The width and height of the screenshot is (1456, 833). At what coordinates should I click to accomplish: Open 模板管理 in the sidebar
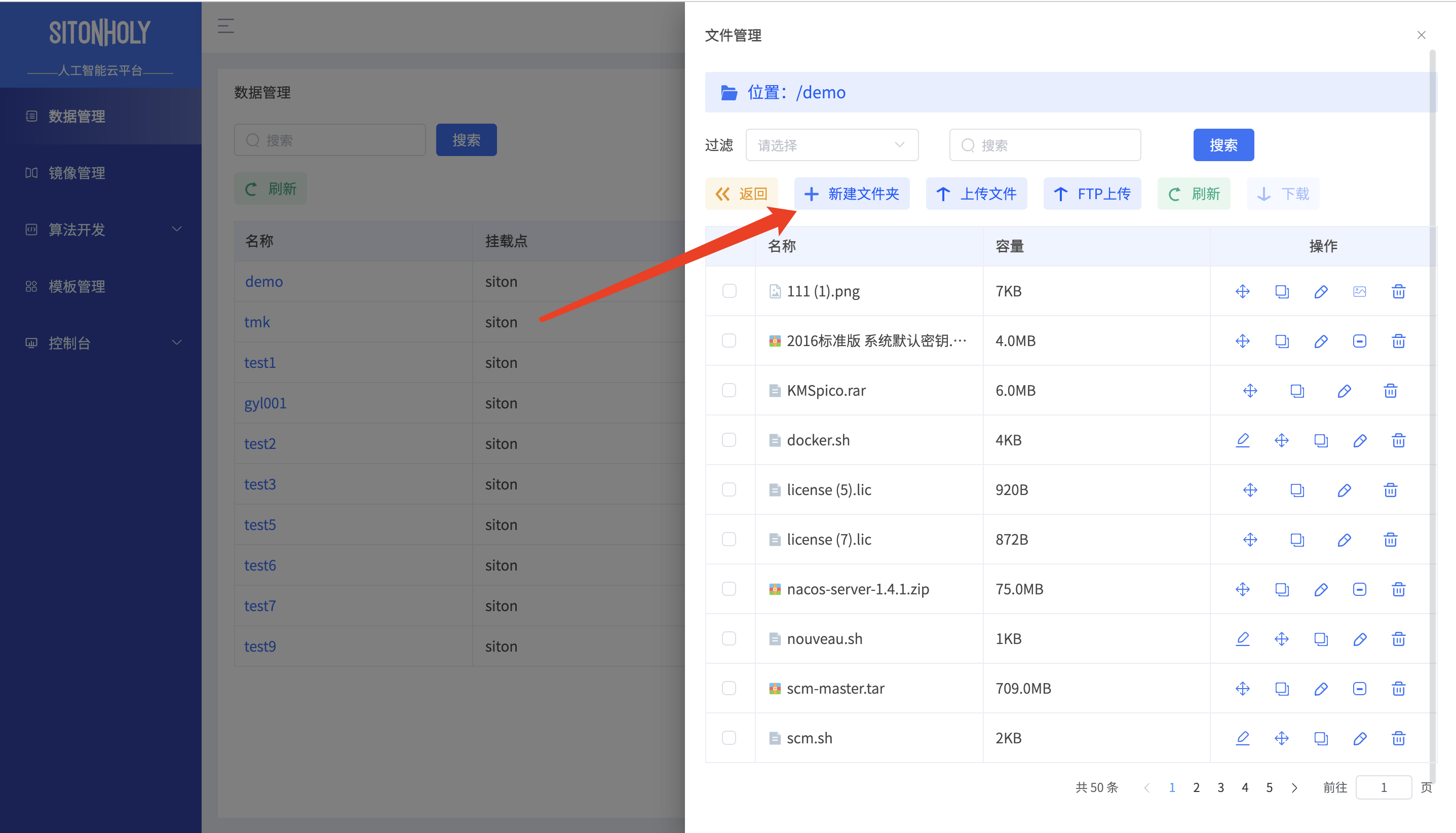pos(101,286)
